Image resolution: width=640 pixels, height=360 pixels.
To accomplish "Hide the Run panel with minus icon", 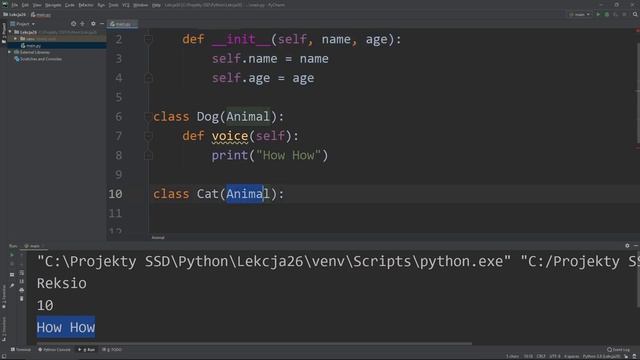I will coord(636,246).
